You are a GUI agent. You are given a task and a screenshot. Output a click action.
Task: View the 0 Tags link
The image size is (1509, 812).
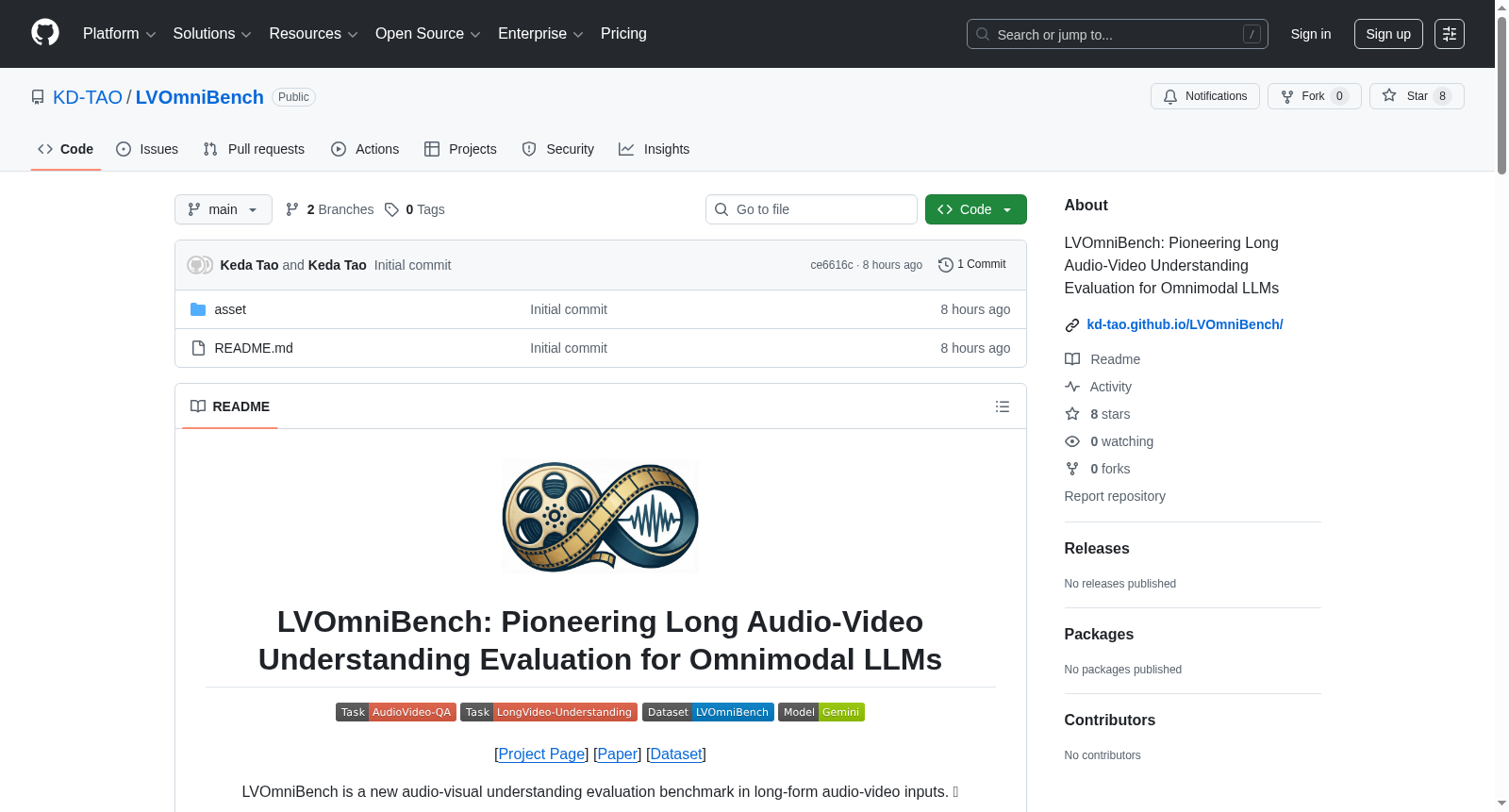tap(415, 209)
